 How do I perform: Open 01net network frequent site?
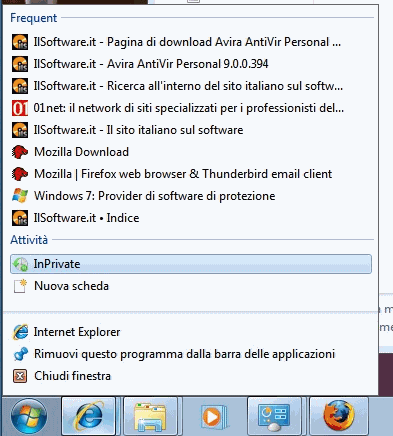tap(191, 108)
